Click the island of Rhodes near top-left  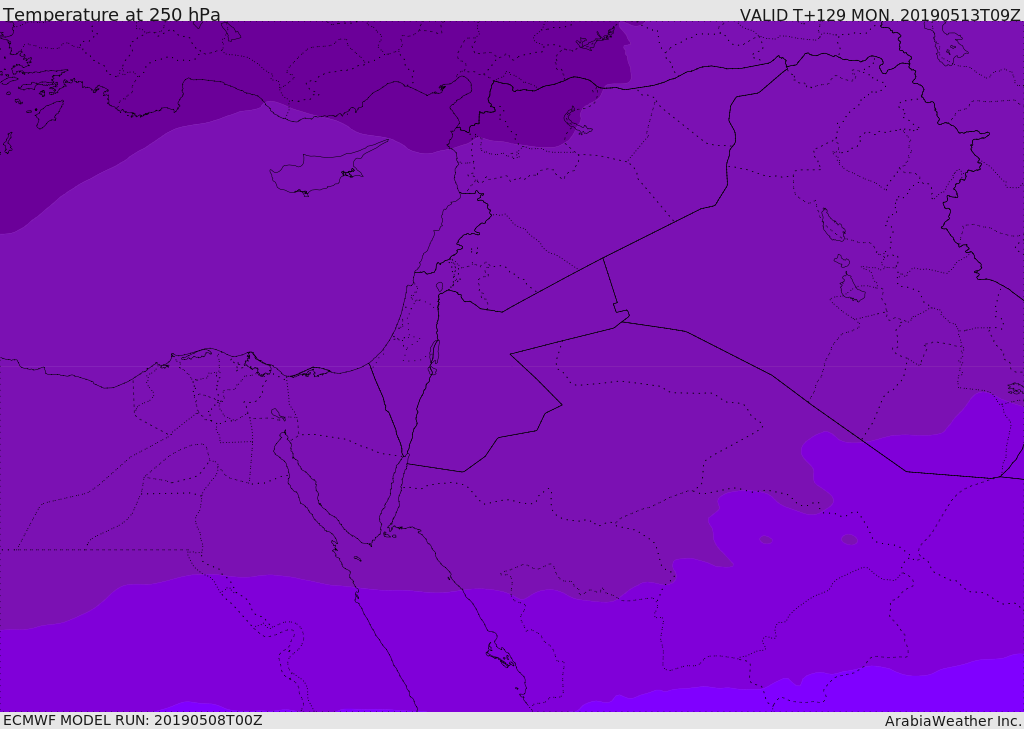[48, 113]
